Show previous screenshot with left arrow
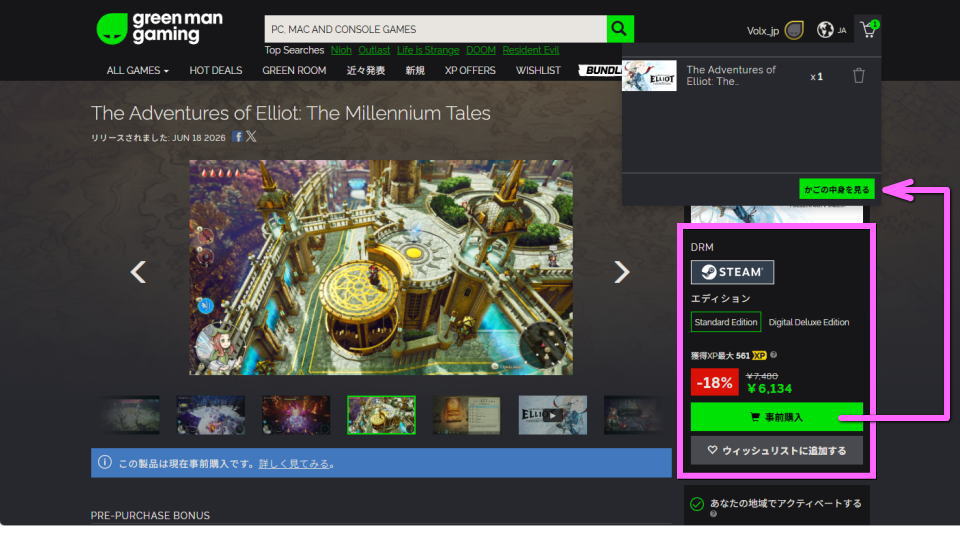 [x=139, y=271]
